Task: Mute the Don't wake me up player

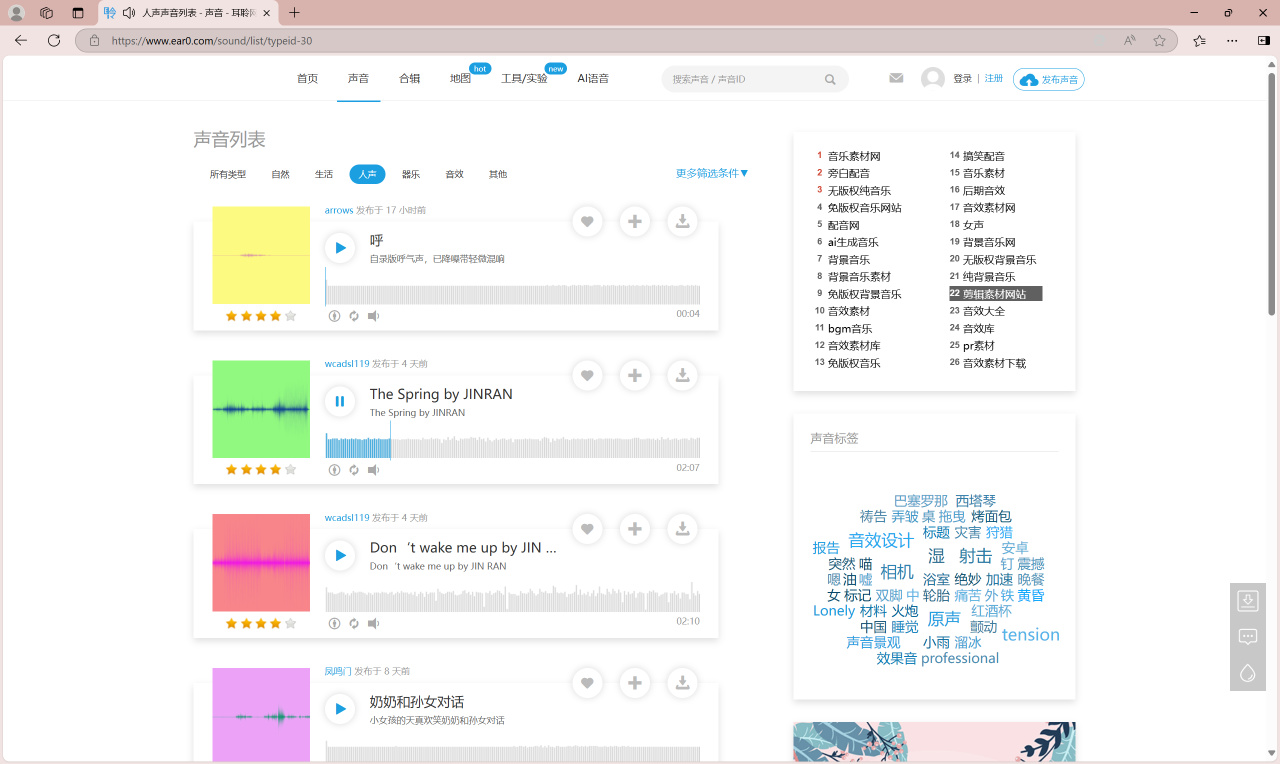Action: click(373, 624)
